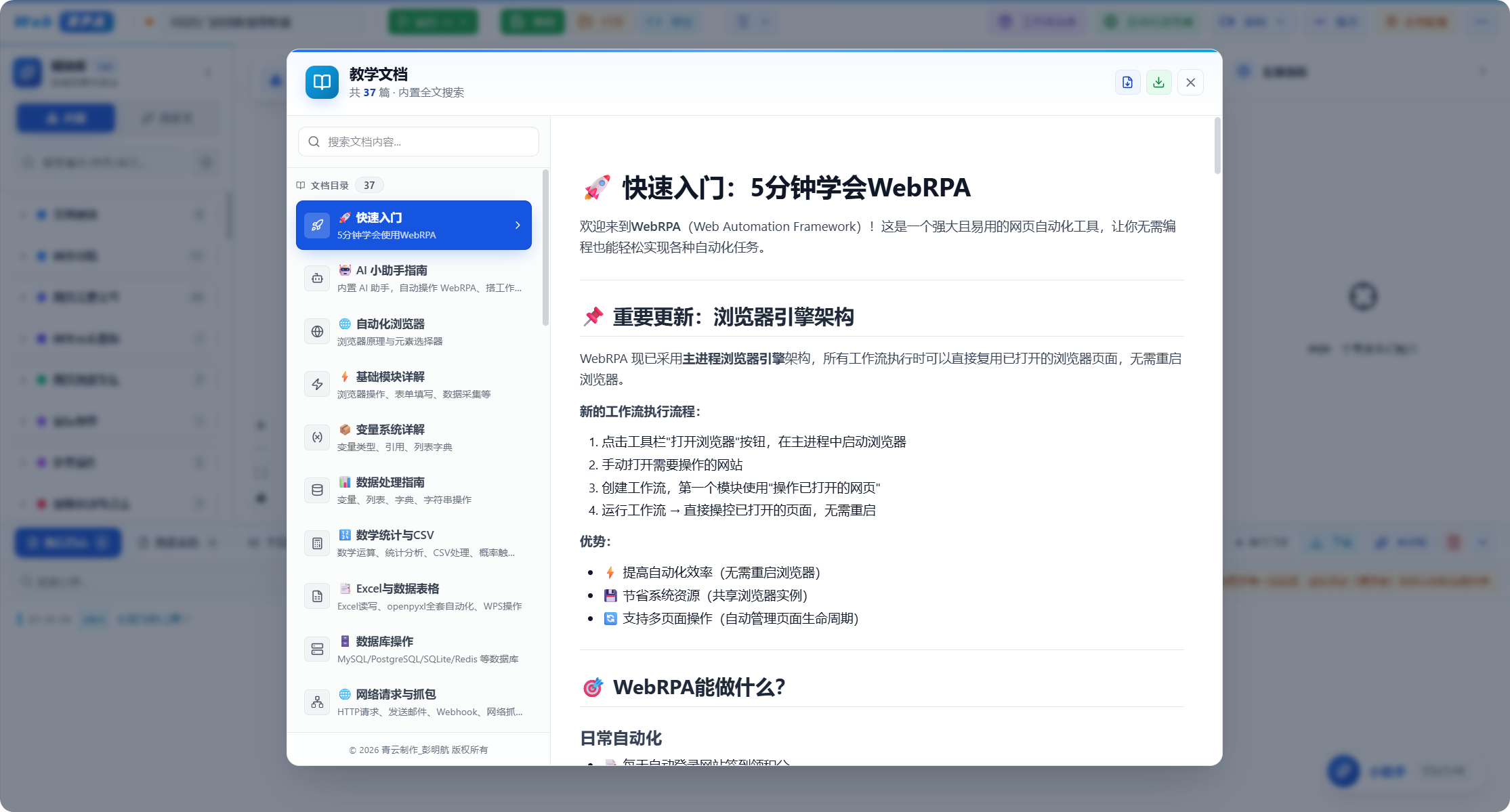Click the copyright line © 2026 青云制作_彭明航 版权所有
This screenshot has width=1510, height=812.
(419, 750)
